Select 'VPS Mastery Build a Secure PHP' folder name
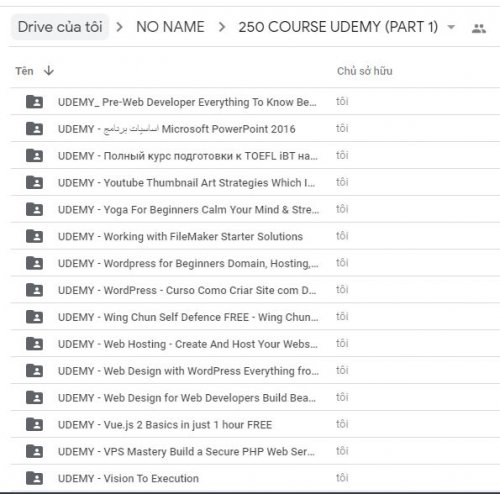Image resolution: width=500 pixels, height=494 pixels. click(x=186, y=452)
